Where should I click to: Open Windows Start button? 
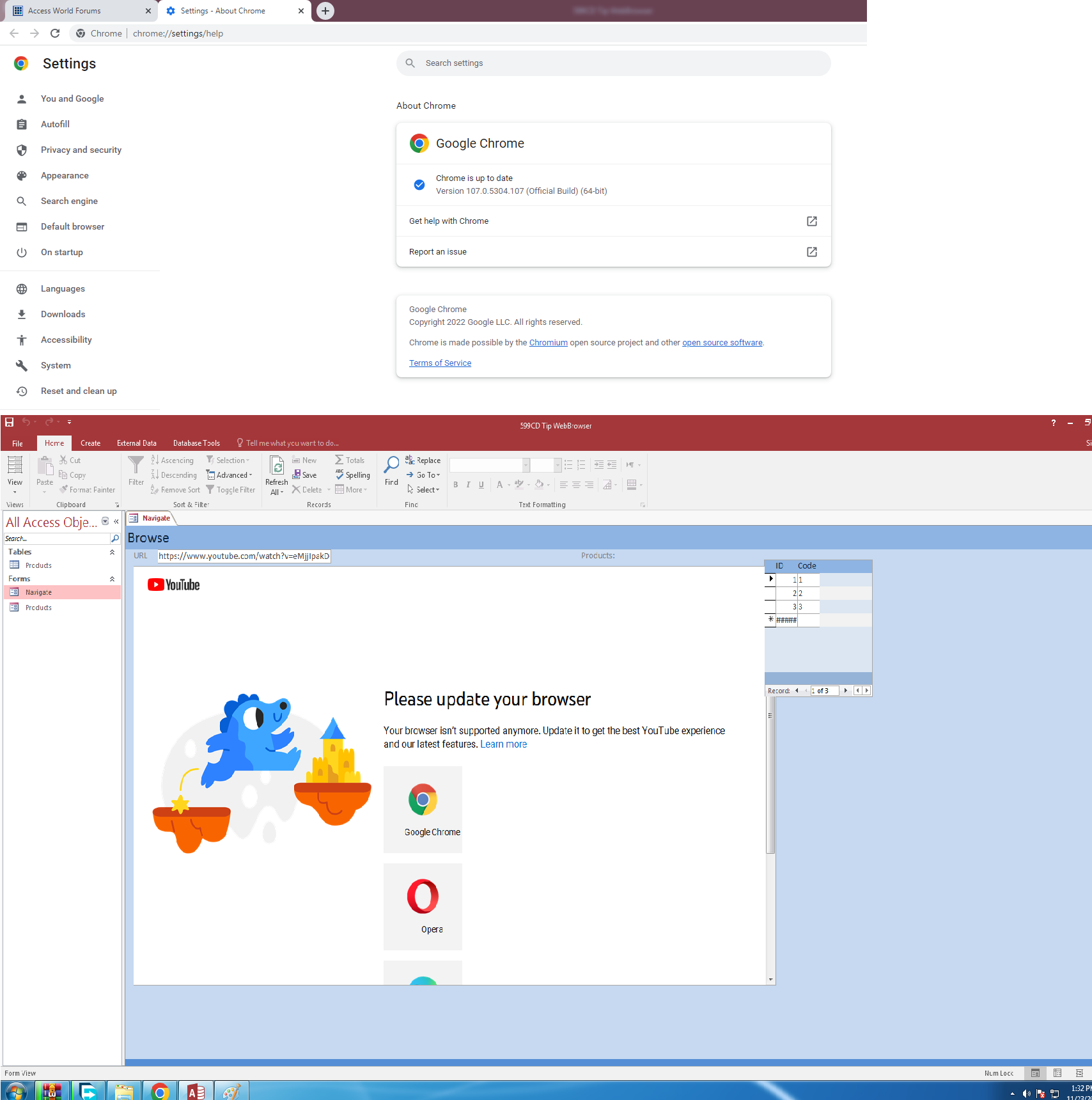15,1091
